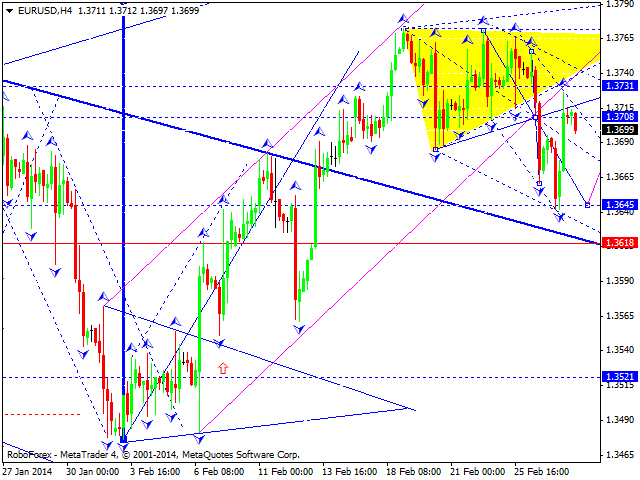Click the 1.3565 price scale value

coord(620,316)
